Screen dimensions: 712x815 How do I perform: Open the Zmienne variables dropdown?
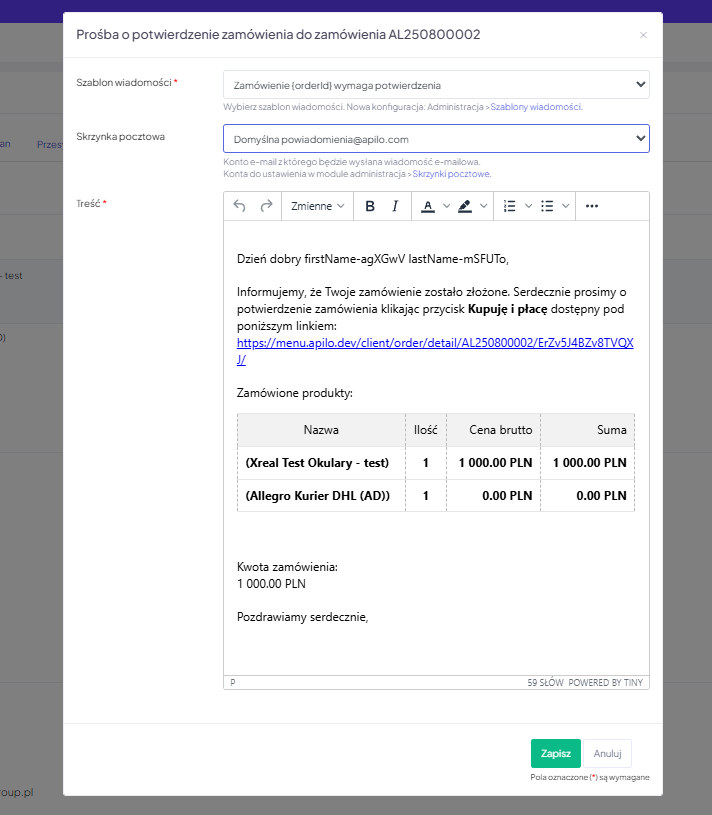tap(318, 206)
